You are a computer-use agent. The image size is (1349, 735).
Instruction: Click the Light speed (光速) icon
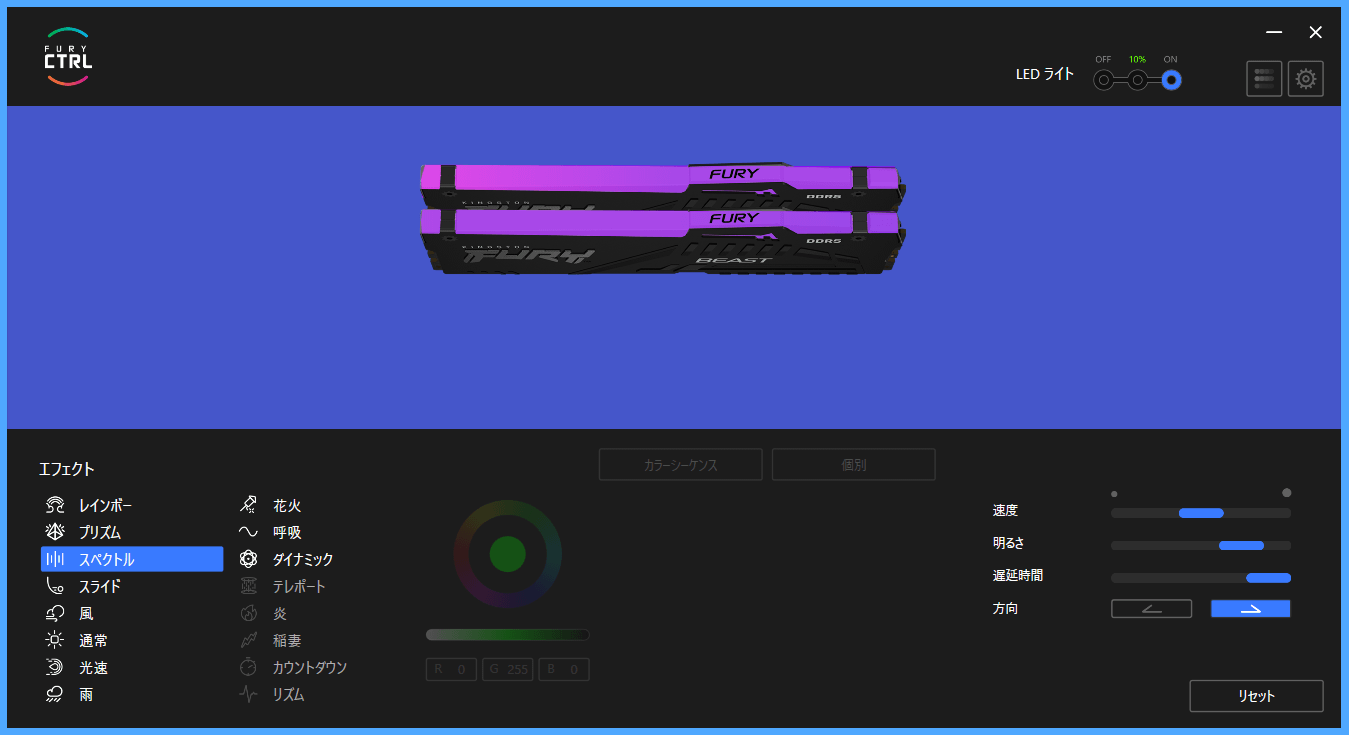pyautogui.click(x=55, y=668)
